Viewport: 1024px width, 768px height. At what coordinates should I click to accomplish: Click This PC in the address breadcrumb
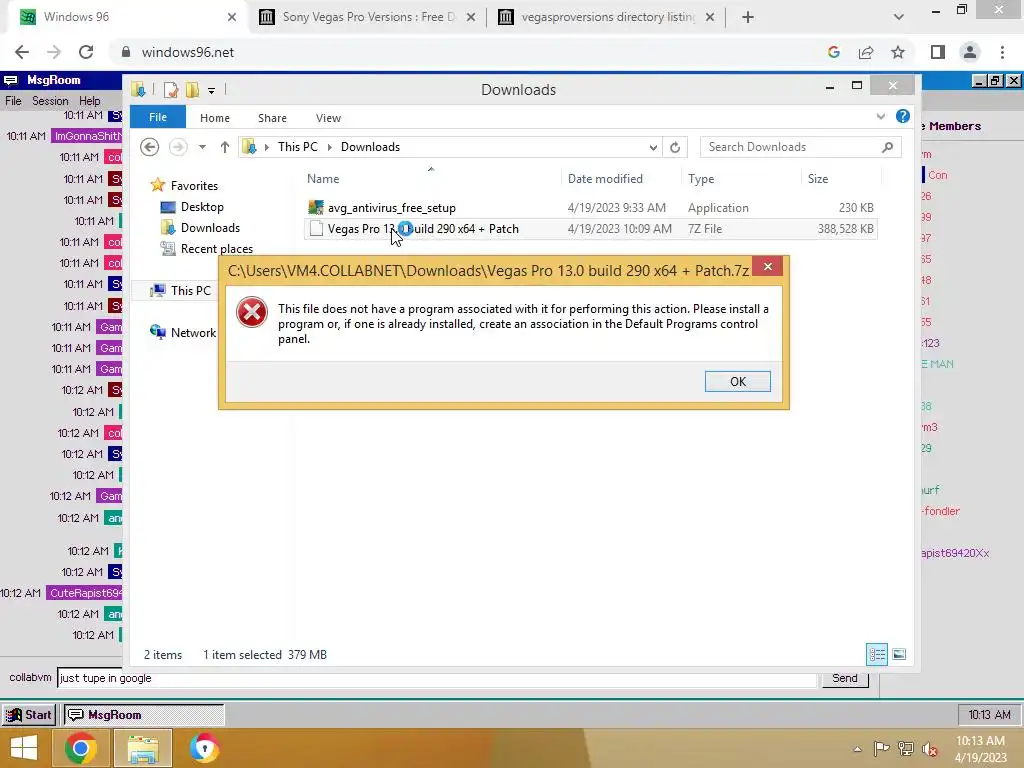click(x=298, y=147)
